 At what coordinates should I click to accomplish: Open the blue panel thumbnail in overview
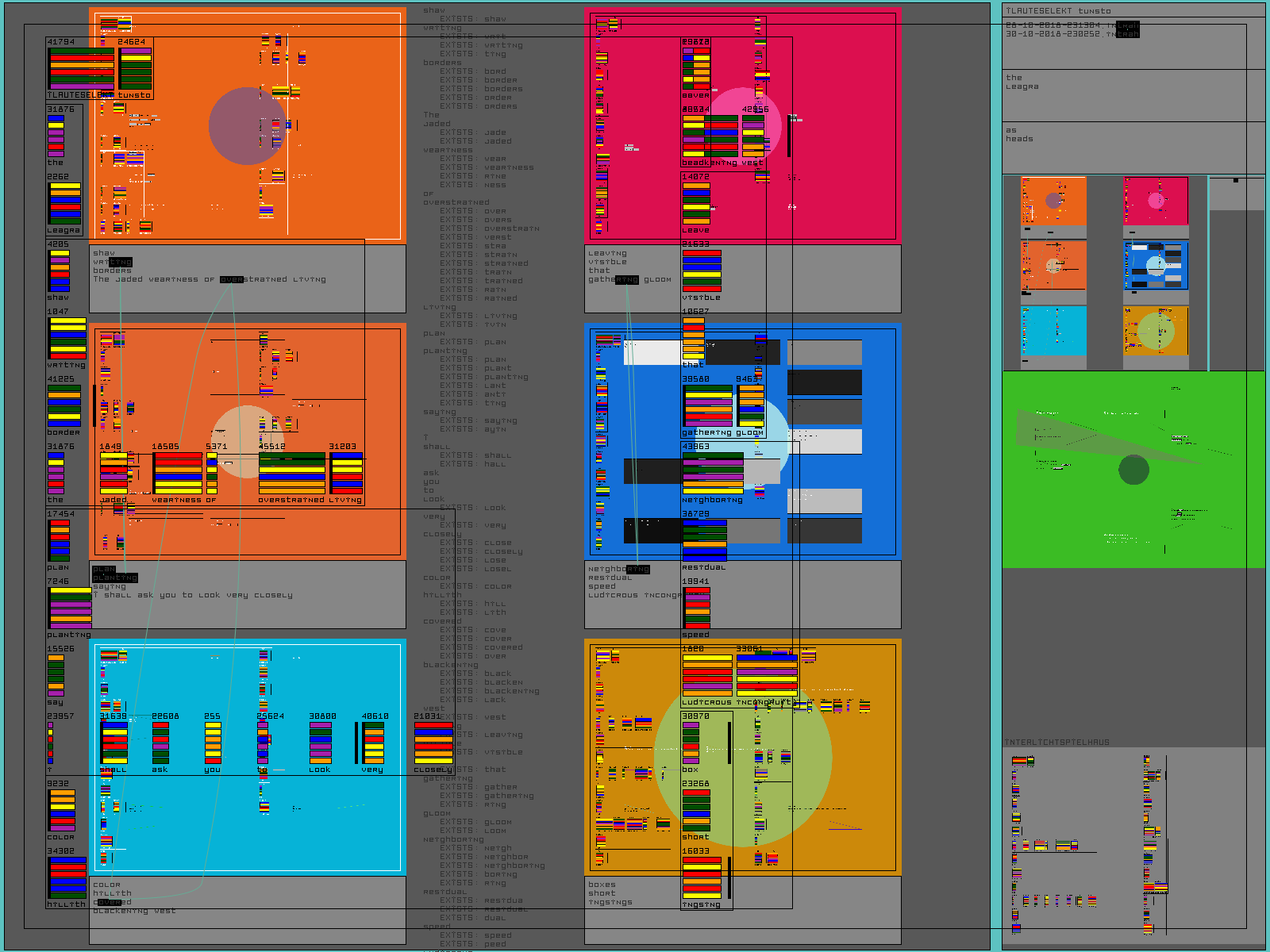1156,266
